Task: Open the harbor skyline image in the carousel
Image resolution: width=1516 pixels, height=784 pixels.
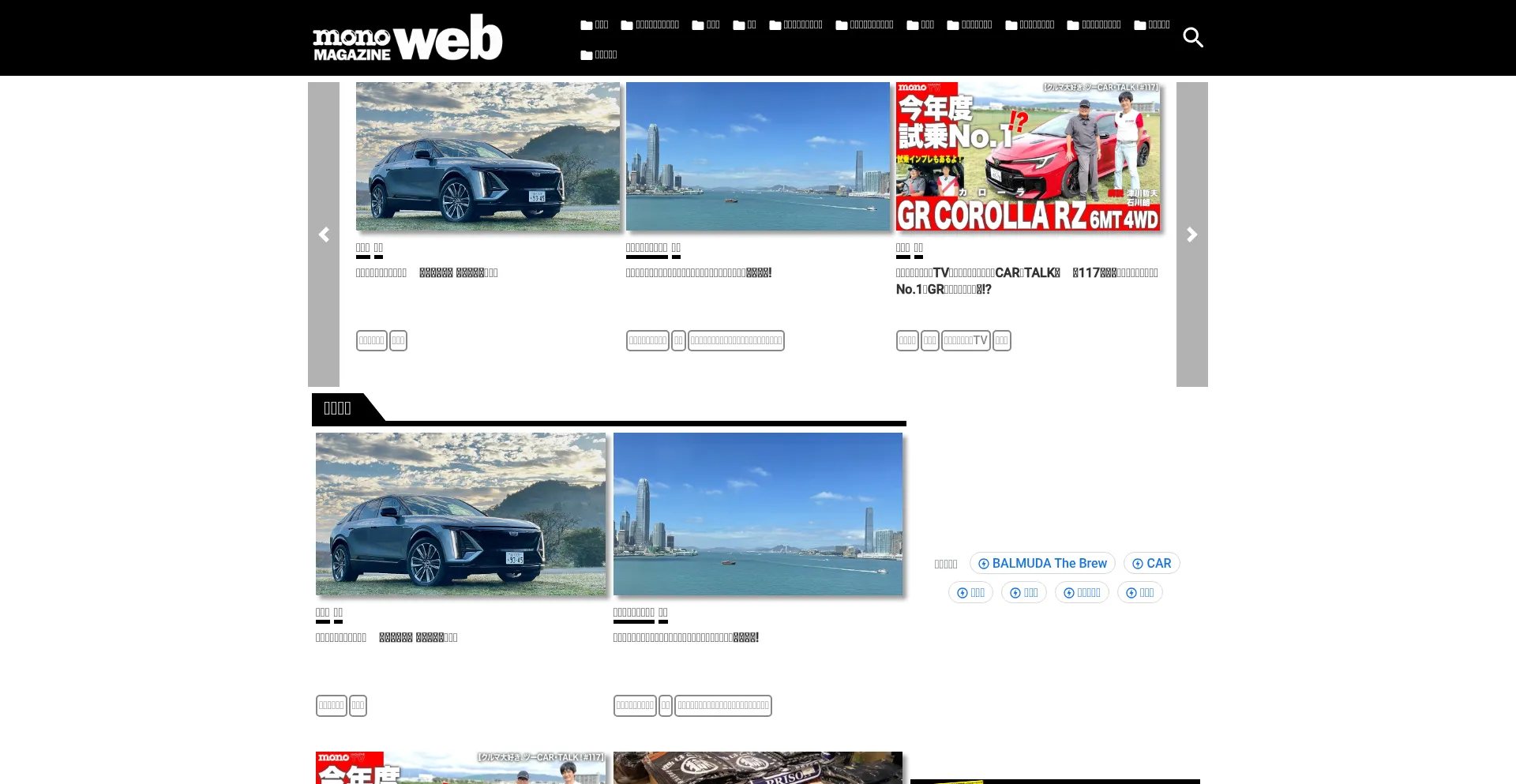Action: (757, 156)
